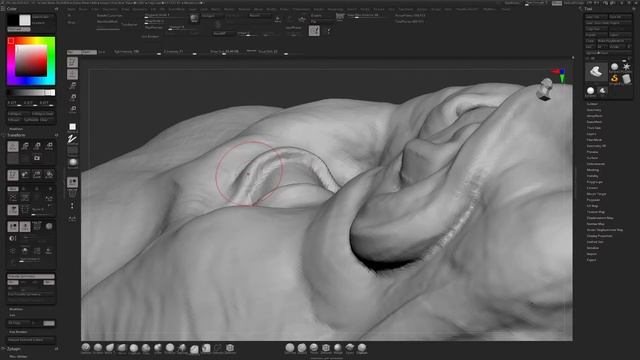Open the Document menu
The image size is (640, 360).
(x=110, y=9)
